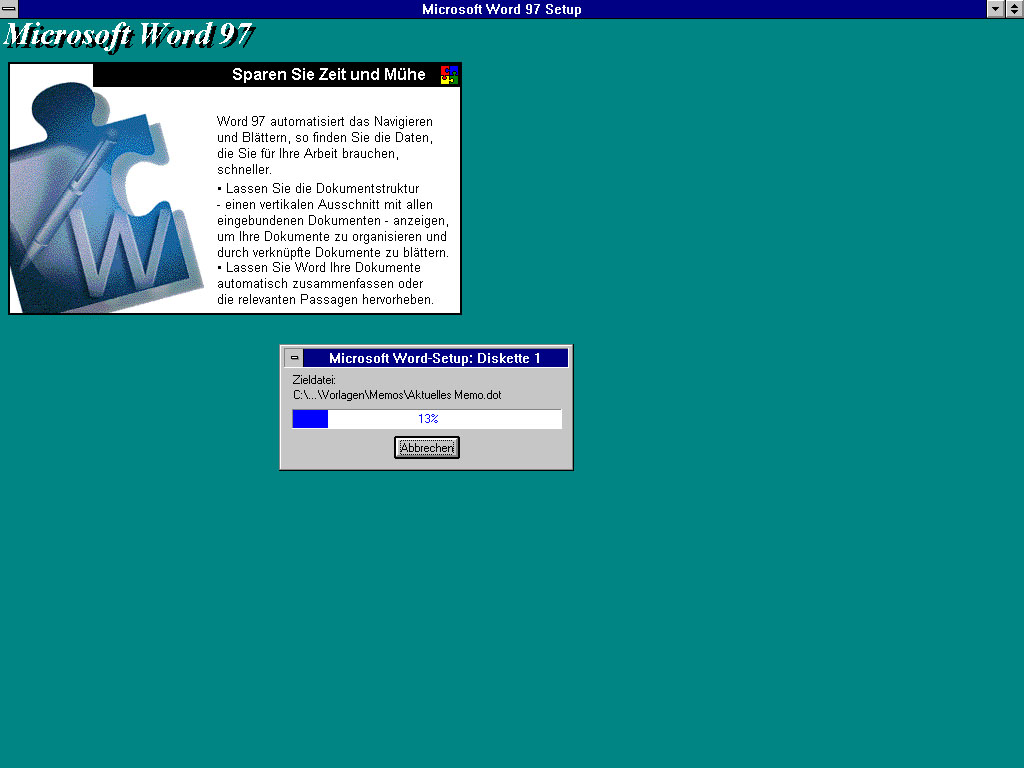1024x768 pixels.
Task: Click the 'automatisch zusammenfassen oder' text line
Action: tap(320, 283)
